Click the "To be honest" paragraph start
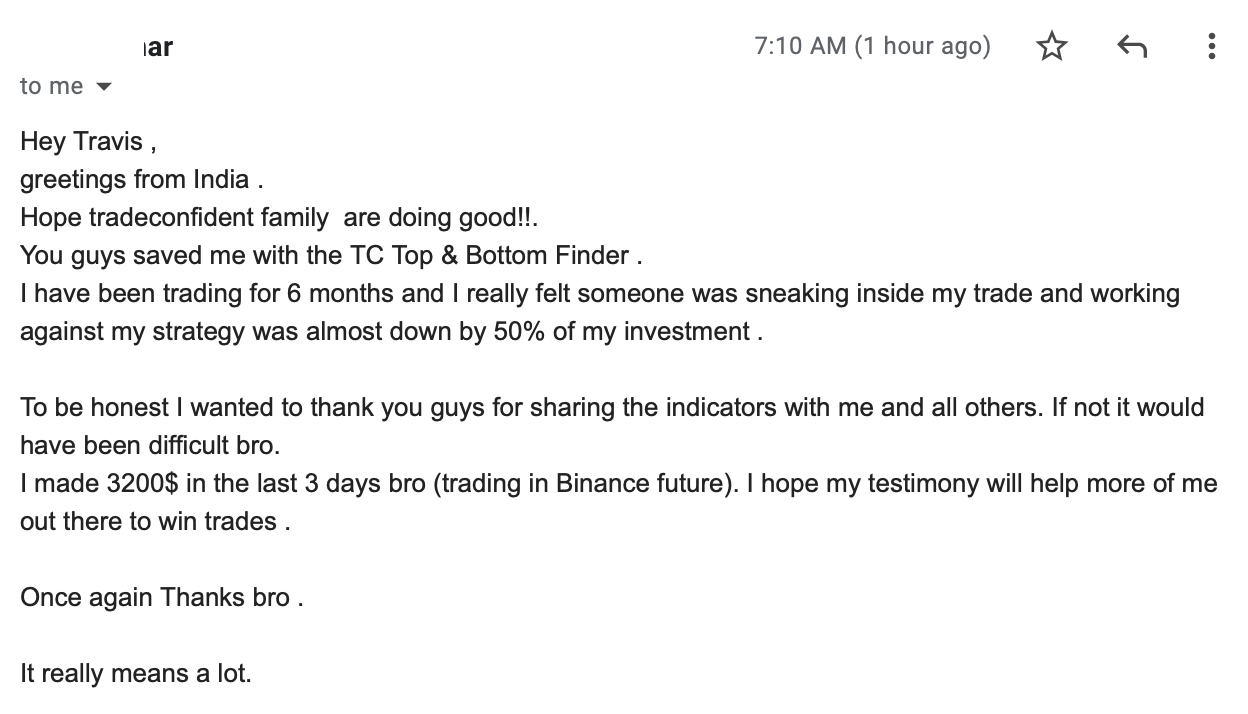This screenshot has width=1248, height=714. 86,407
